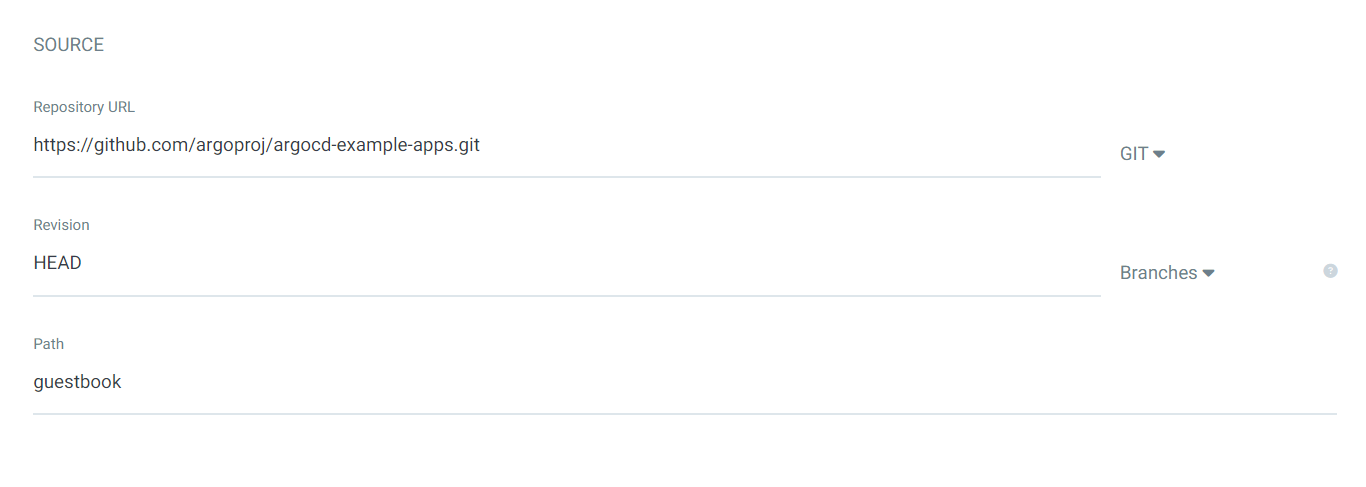The height and width of the screenshot is (487, 1366).
Task: Click the blank space after the repository URL
Action: coord(800,146)
